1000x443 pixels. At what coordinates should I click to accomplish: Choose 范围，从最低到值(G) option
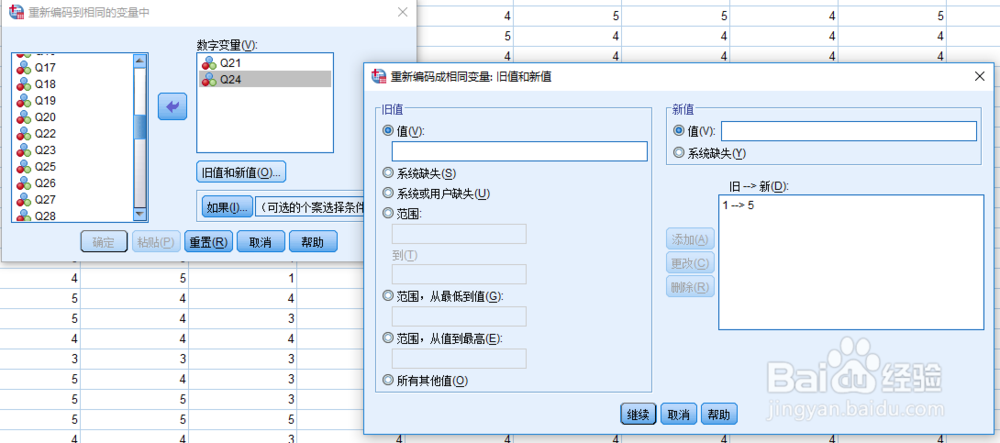pyautogui.click(x=387, y=296)
